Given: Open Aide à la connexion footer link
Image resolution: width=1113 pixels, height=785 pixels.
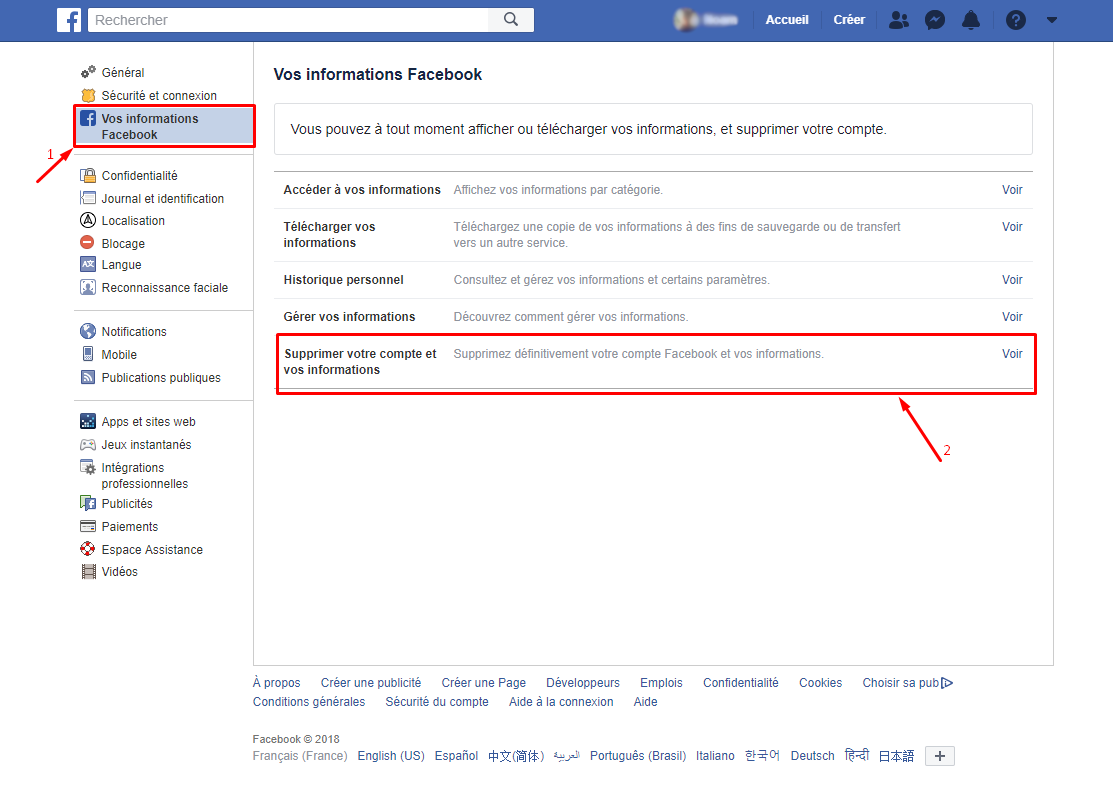Looking at the screenshot, I should [561, 701].
